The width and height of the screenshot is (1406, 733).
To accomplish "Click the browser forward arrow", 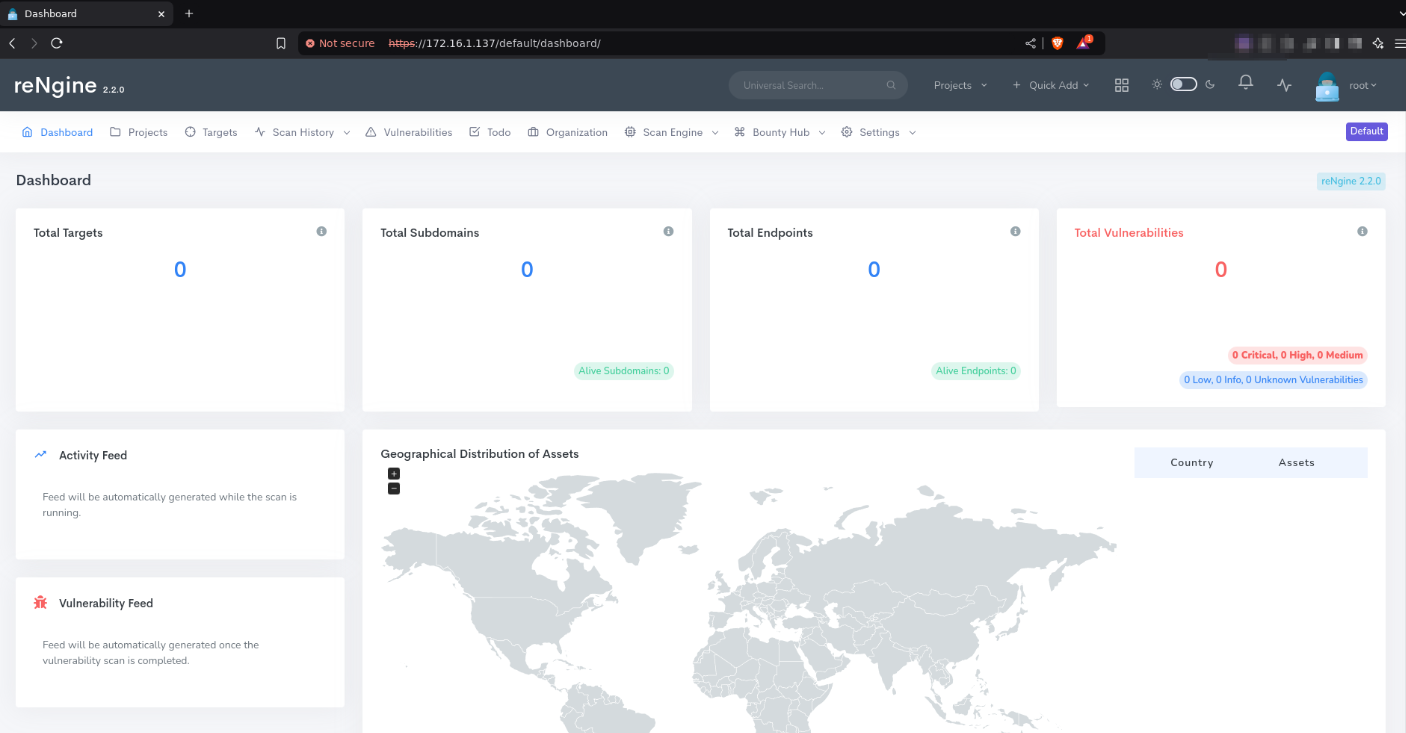I will 34,43.
